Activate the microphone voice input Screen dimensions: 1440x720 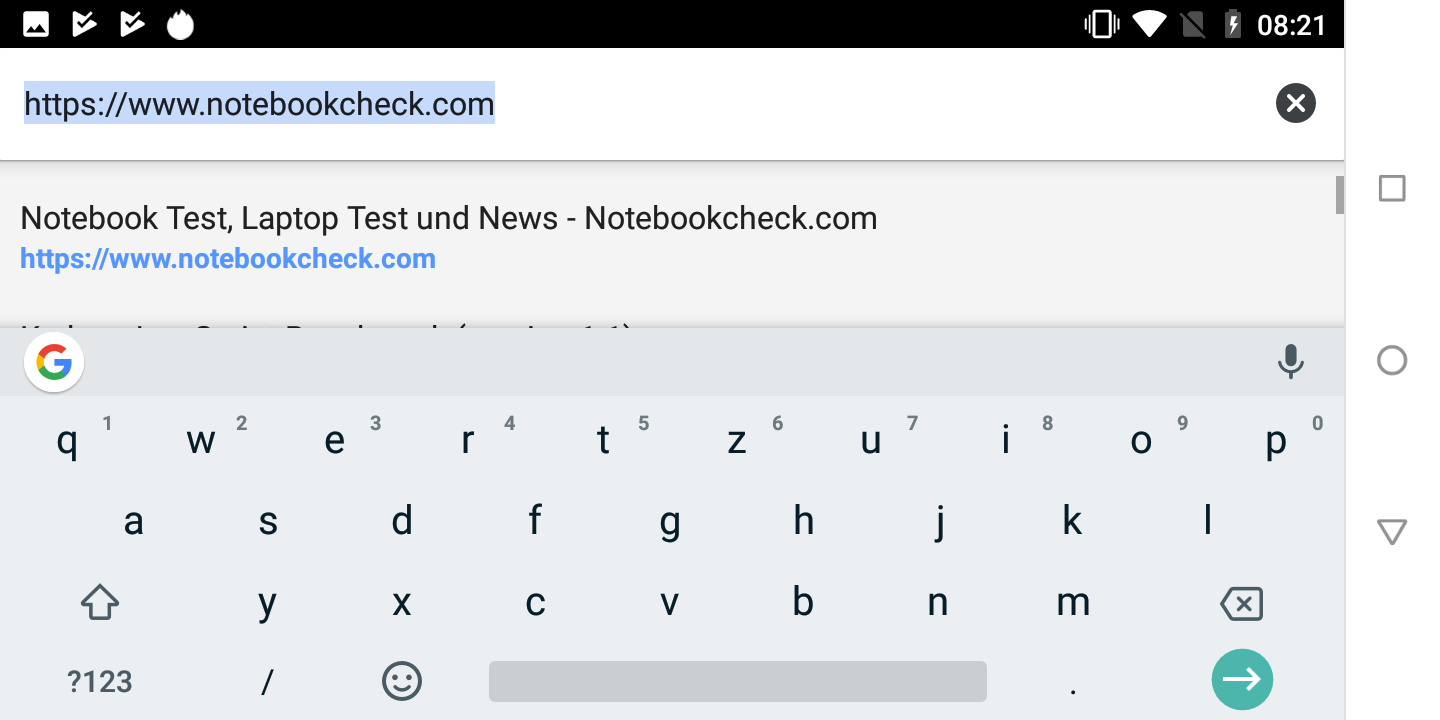[x=1291, y=362]
